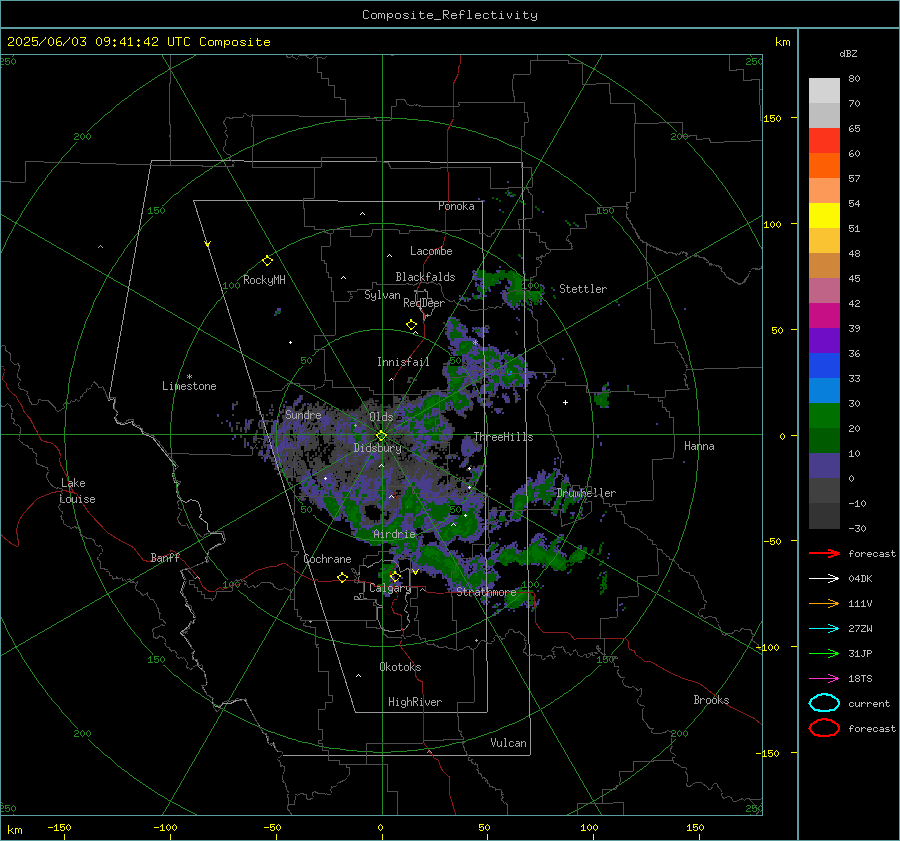Click the Composite_Reflectivity title
The width and height of the screenshot is (900, 841).
(x=450, y=15)
